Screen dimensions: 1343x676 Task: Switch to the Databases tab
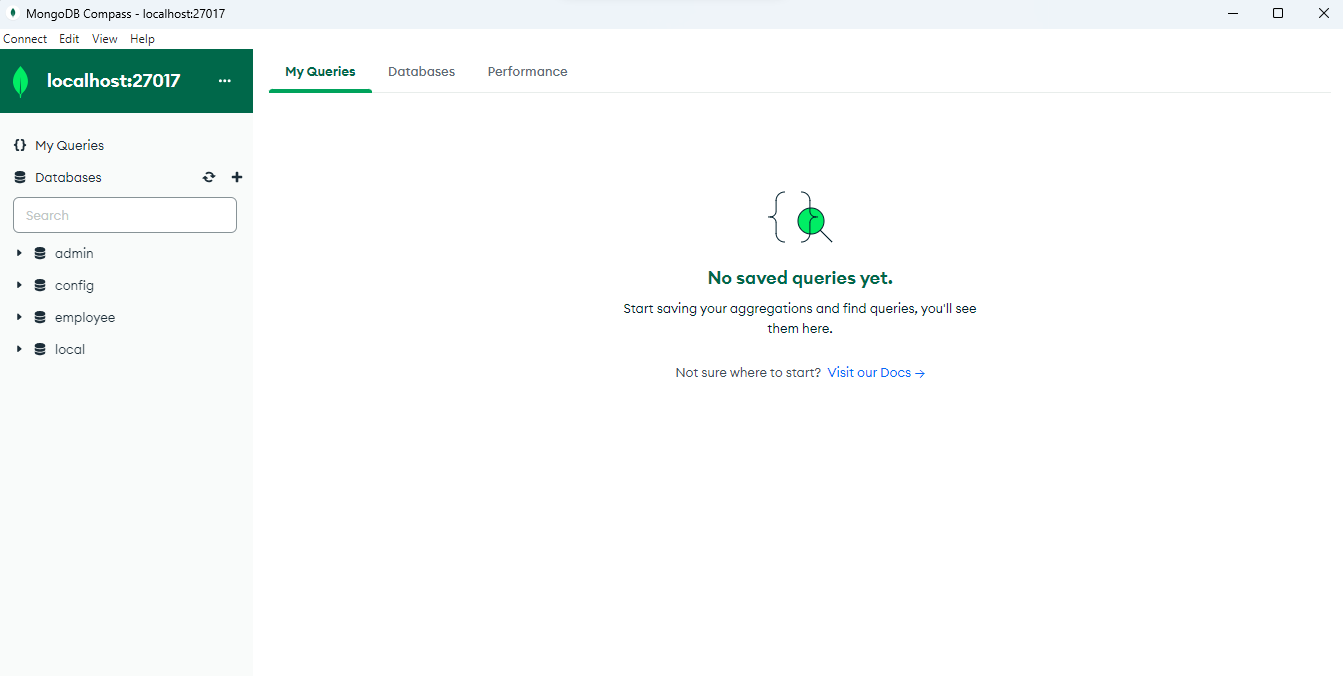click(421, 72)
